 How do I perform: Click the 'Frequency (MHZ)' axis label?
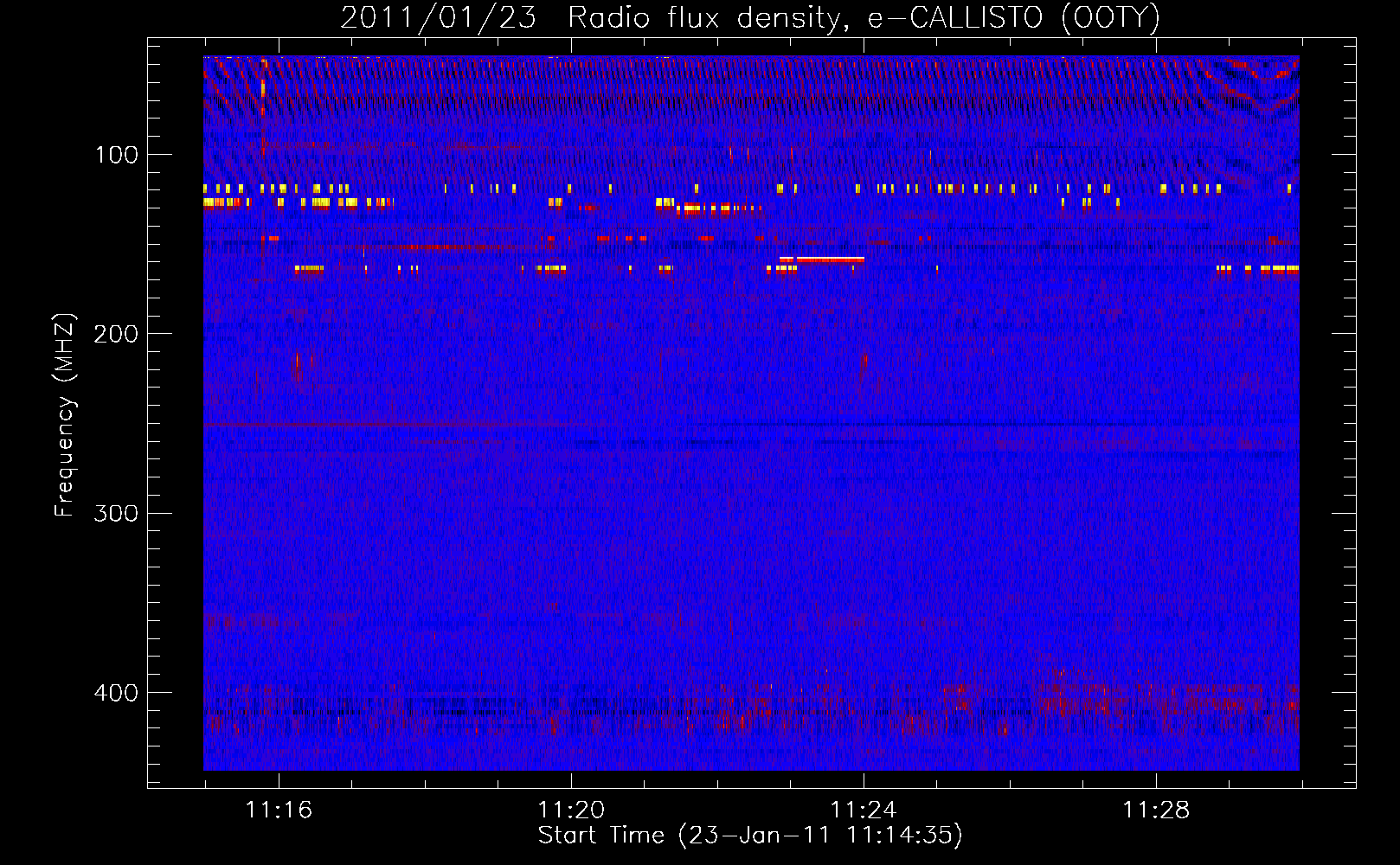click(65, 415)
